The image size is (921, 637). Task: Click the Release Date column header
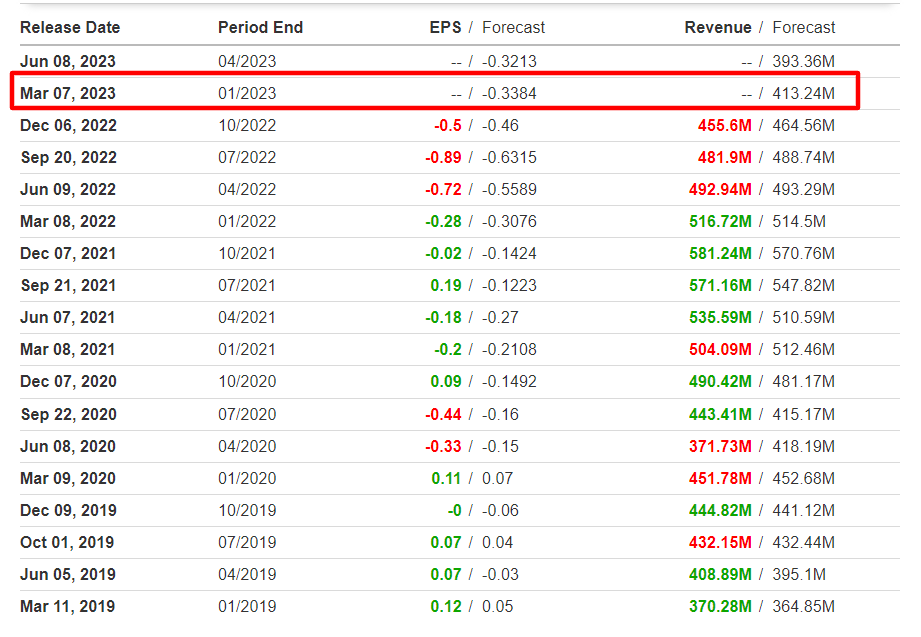pos(70,28)
